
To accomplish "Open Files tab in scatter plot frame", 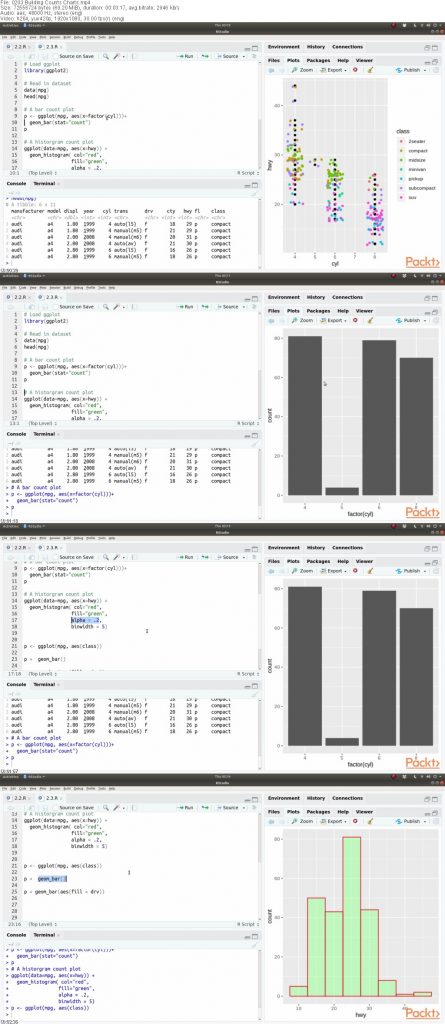I will [x=274, y=60].
